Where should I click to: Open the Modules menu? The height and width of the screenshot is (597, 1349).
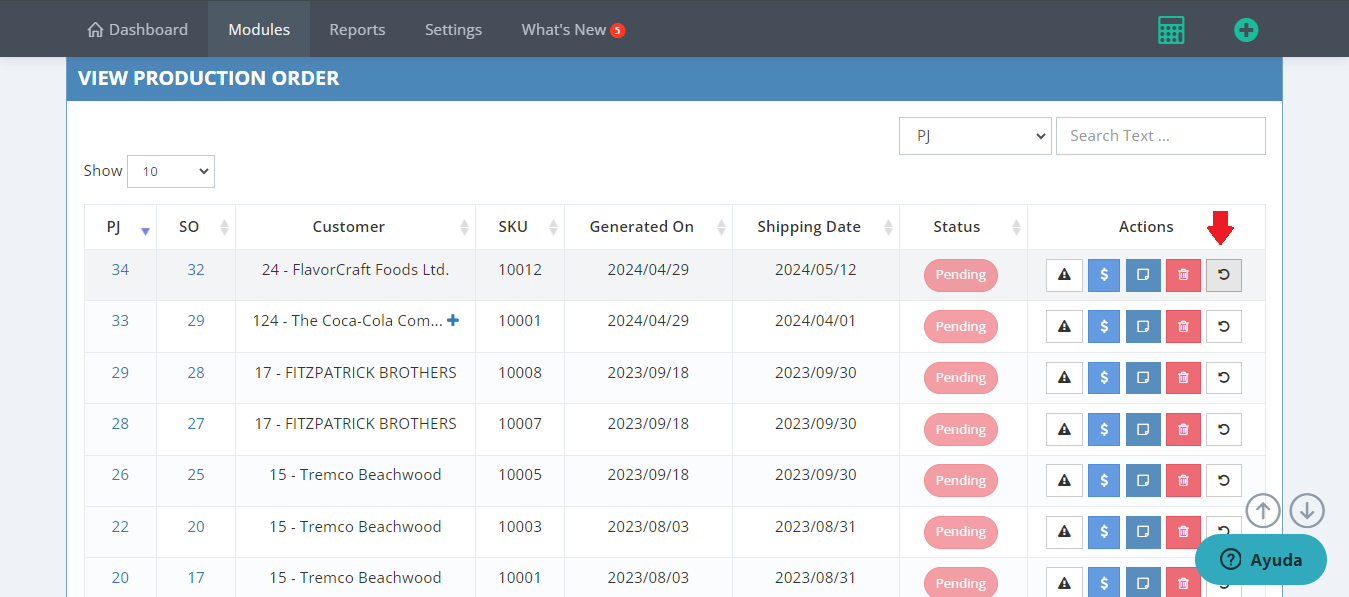pos(259,29)
